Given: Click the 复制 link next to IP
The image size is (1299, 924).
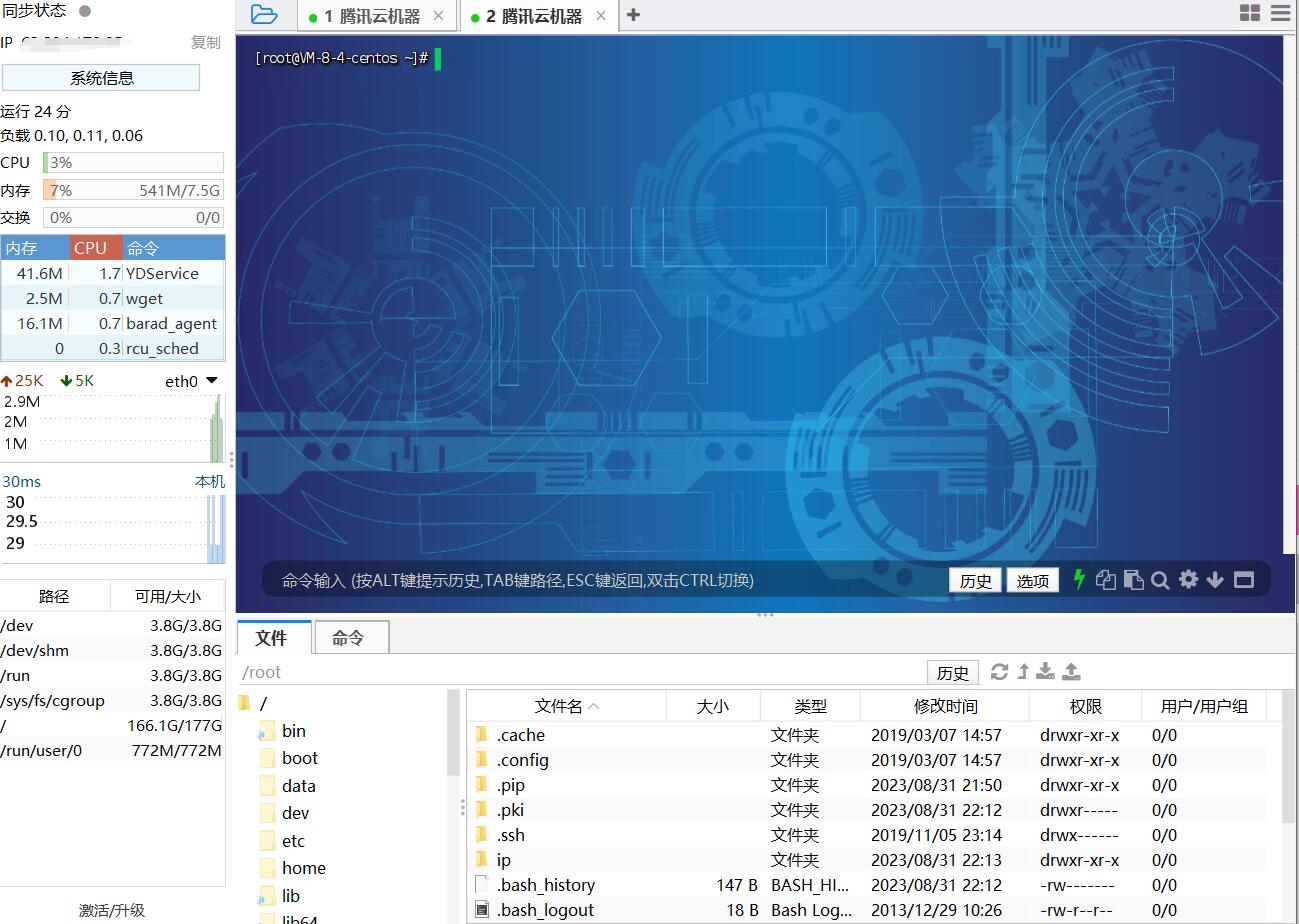Looking at the screenshot, I should point(205,42).
